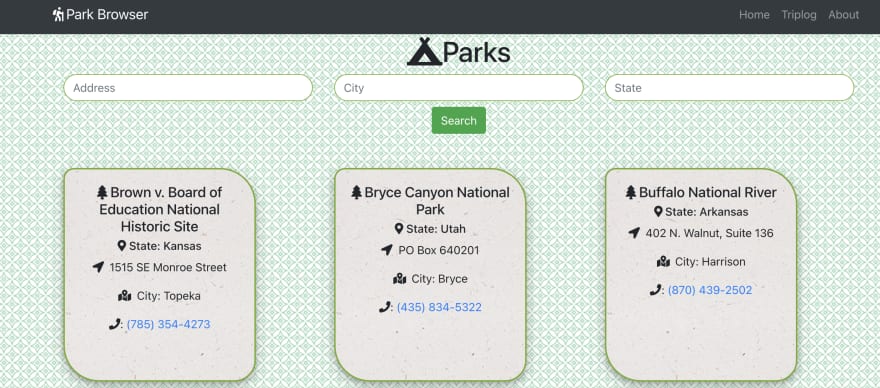Click the Buffalo River phone link (870) 439-2502
Image resolution: width=880 pixels, height=388 pixels.
[710, 290]
